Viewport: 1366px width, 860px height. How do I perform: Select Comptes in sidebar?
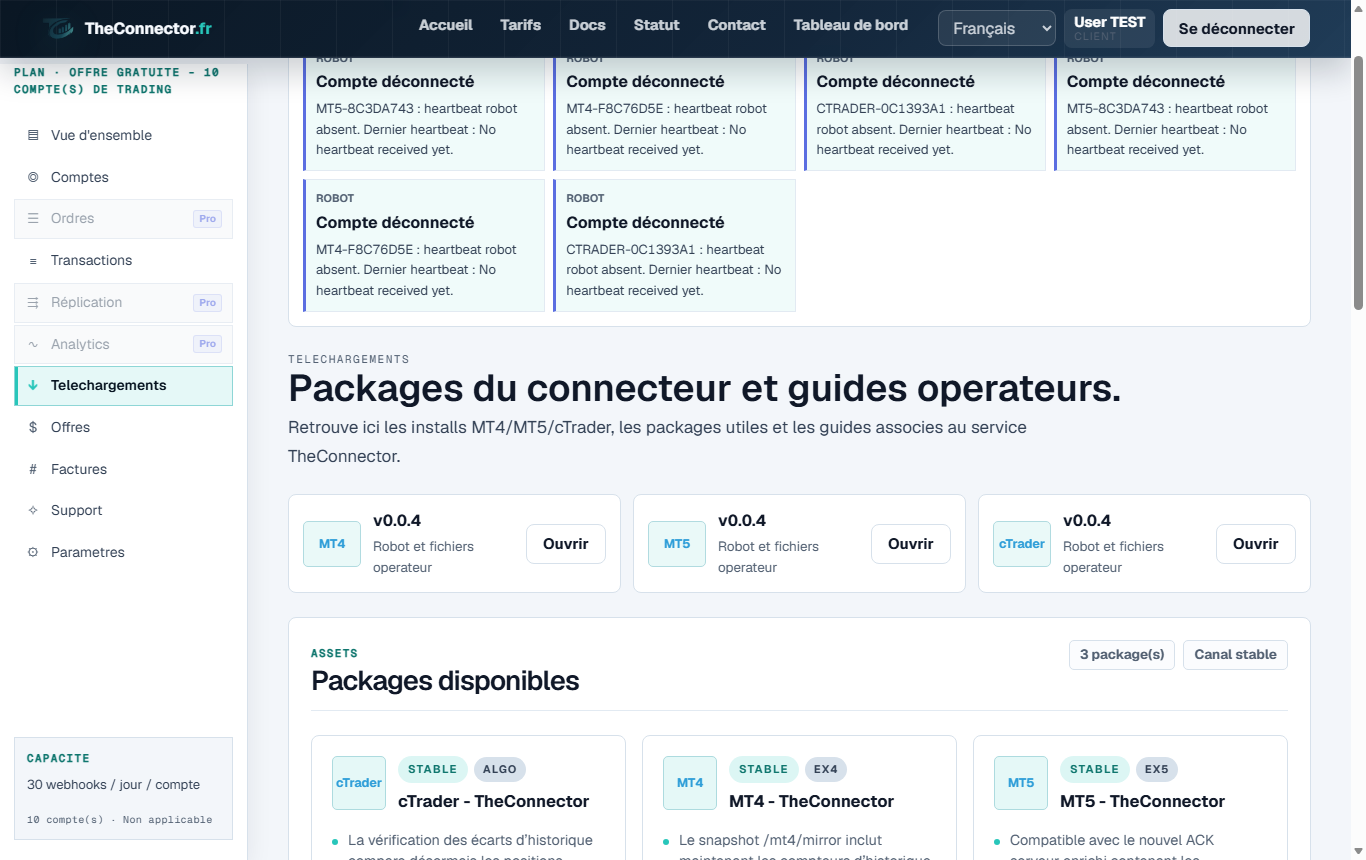[x=124, y=177]
